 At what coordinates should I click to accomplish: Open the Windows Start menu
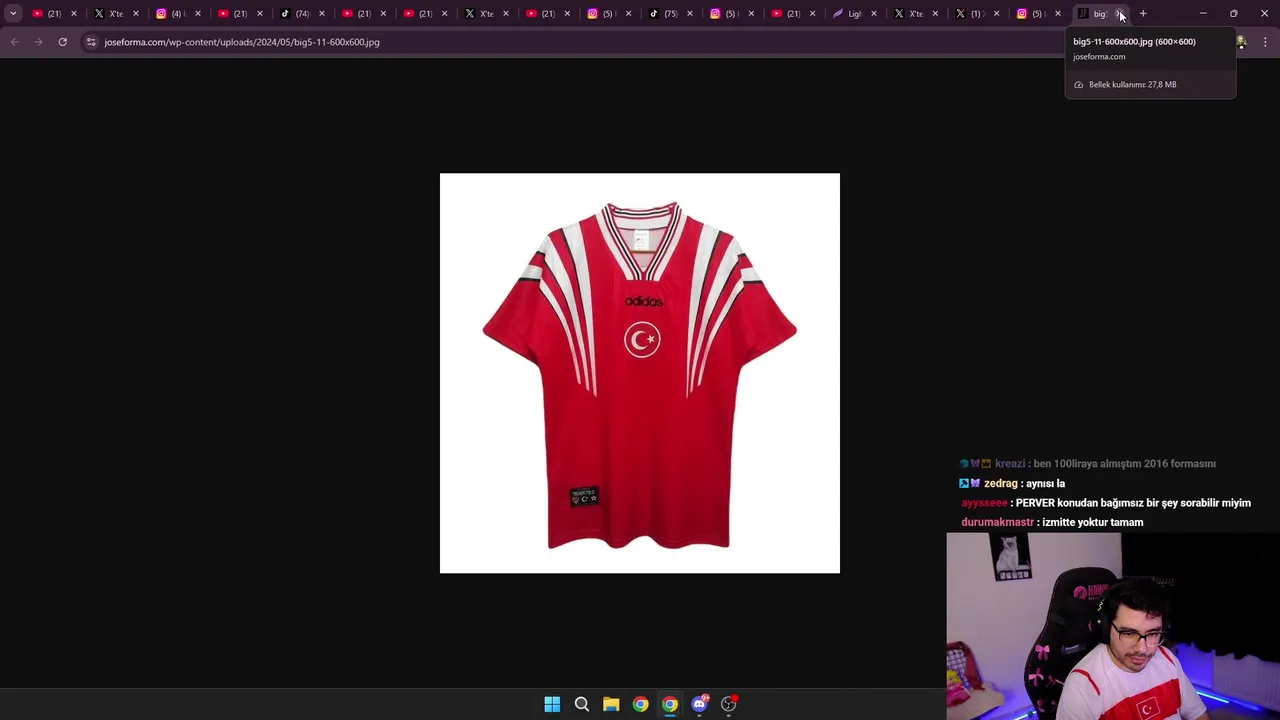tap(552, 704)
